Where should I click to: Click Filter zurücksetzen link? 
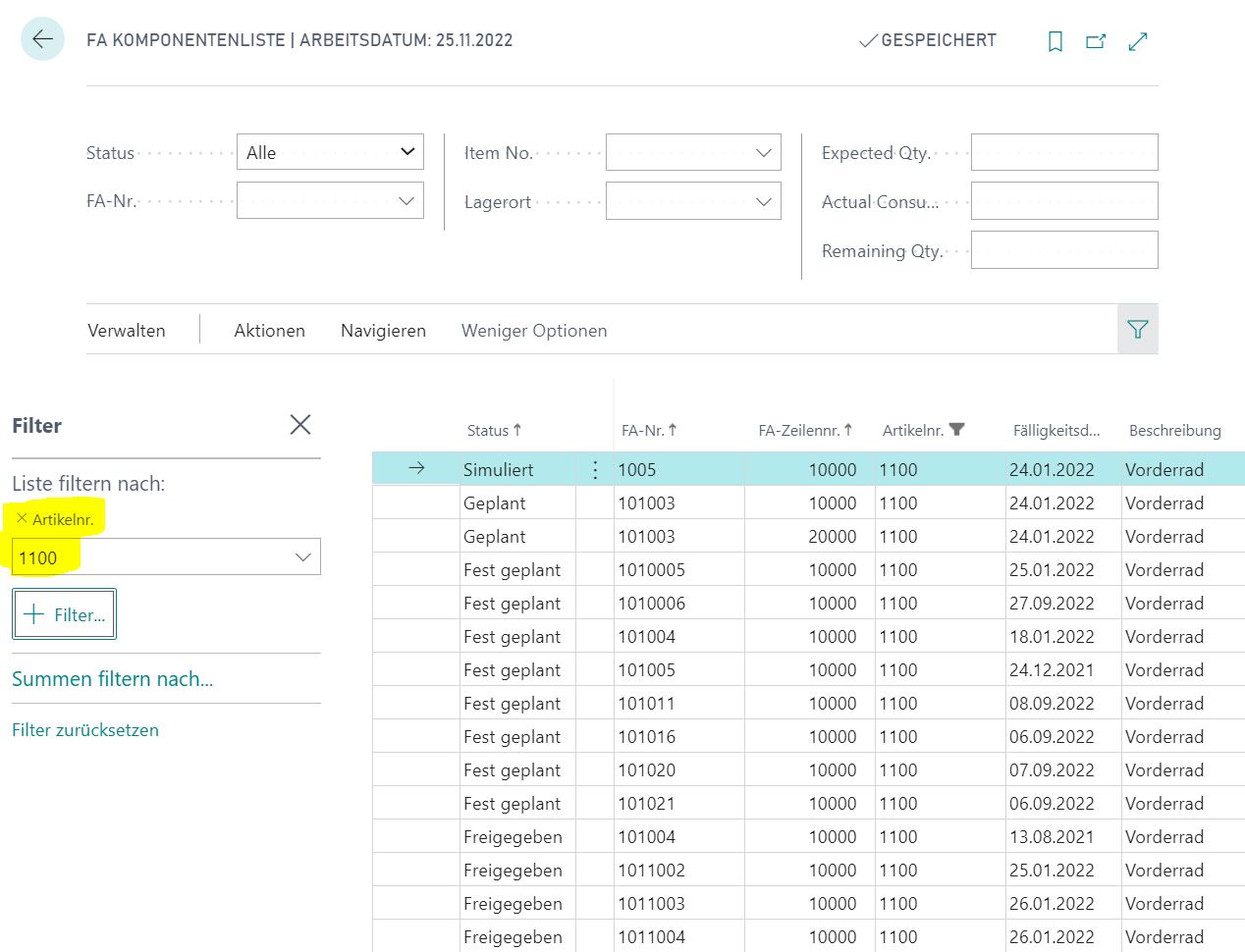point(85,730)
